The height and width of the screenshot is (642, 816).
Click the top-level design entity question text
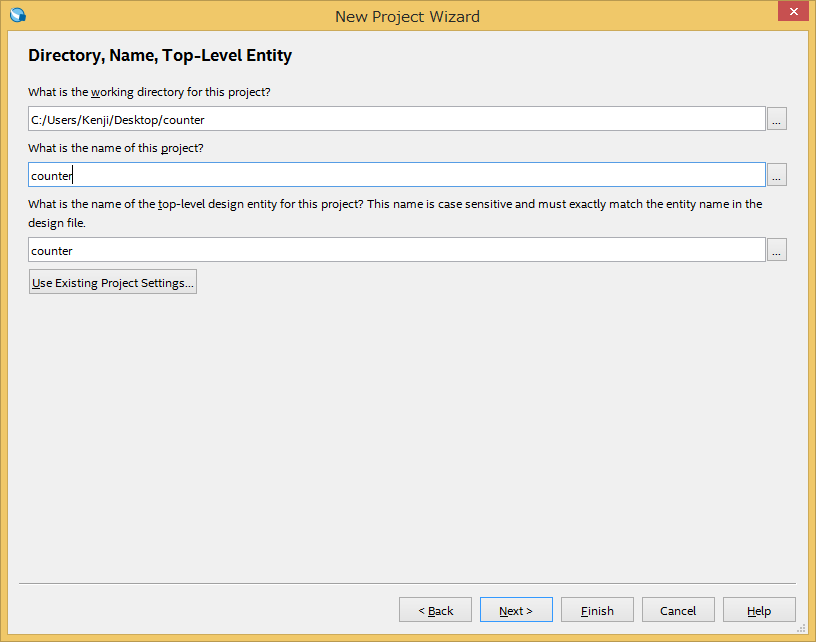(x=395, y=213)
